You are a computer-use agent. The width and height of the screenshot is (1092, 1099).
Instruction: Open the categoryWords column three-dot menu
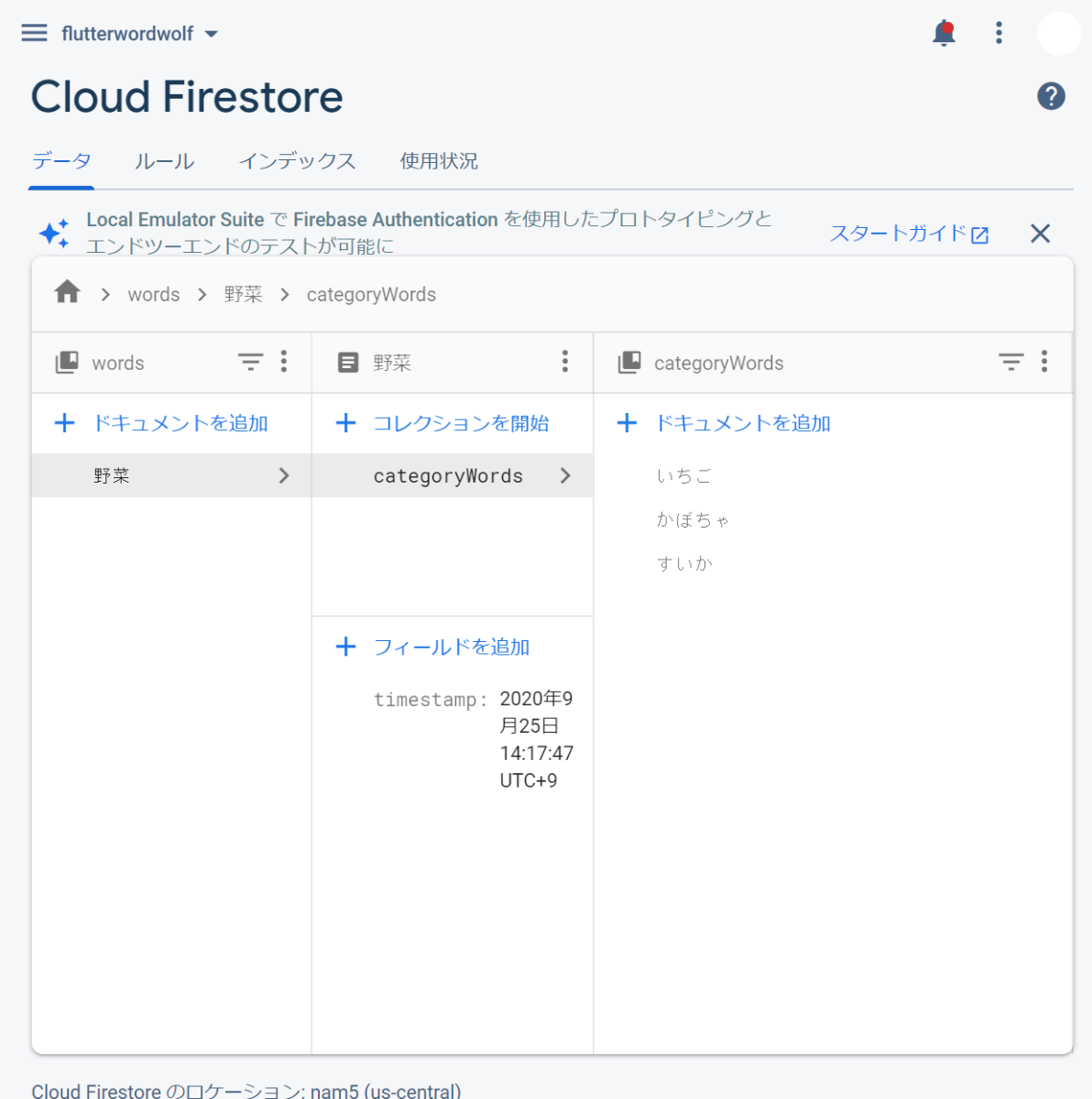1044,362
